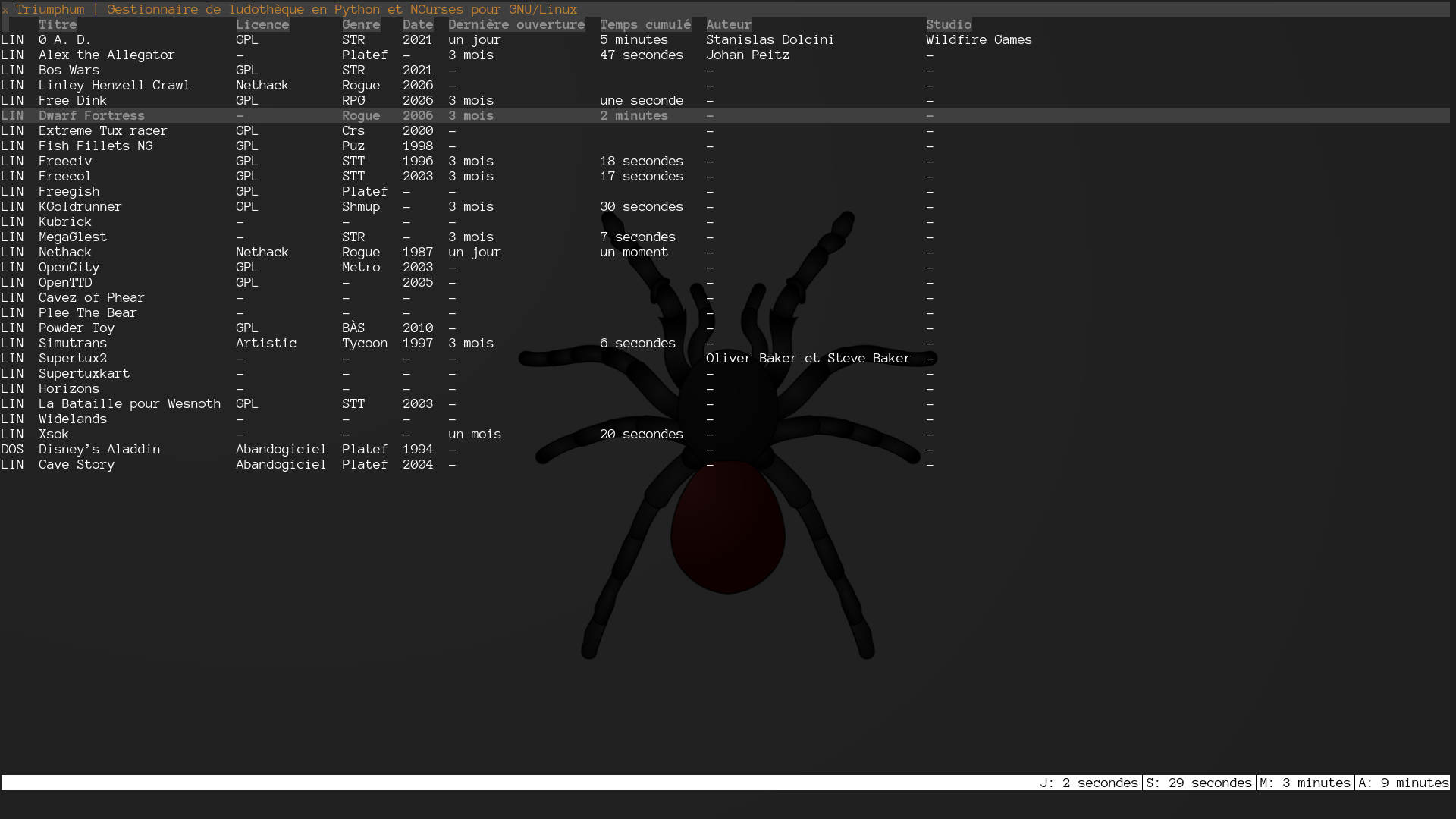
Task: Sort by the Titre column header
Action: point(58,25)
